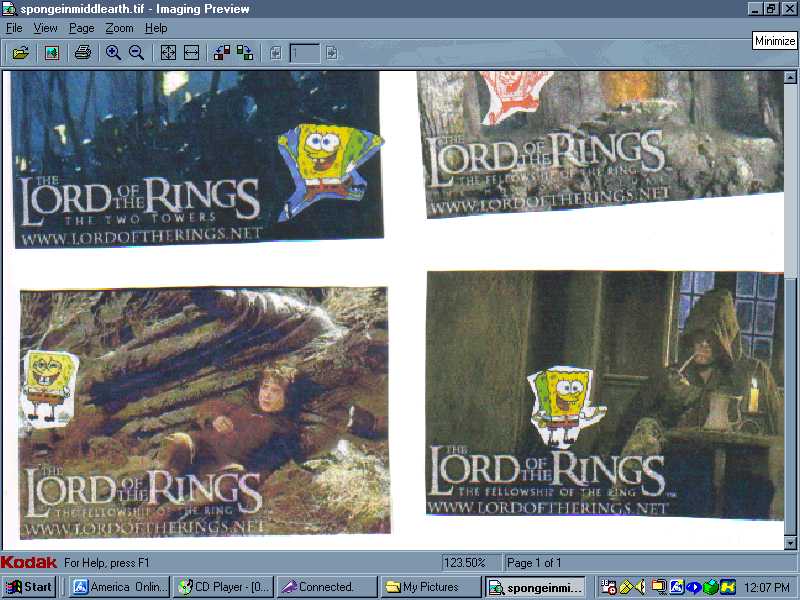Click the Open file folder icon

[20, 53]
